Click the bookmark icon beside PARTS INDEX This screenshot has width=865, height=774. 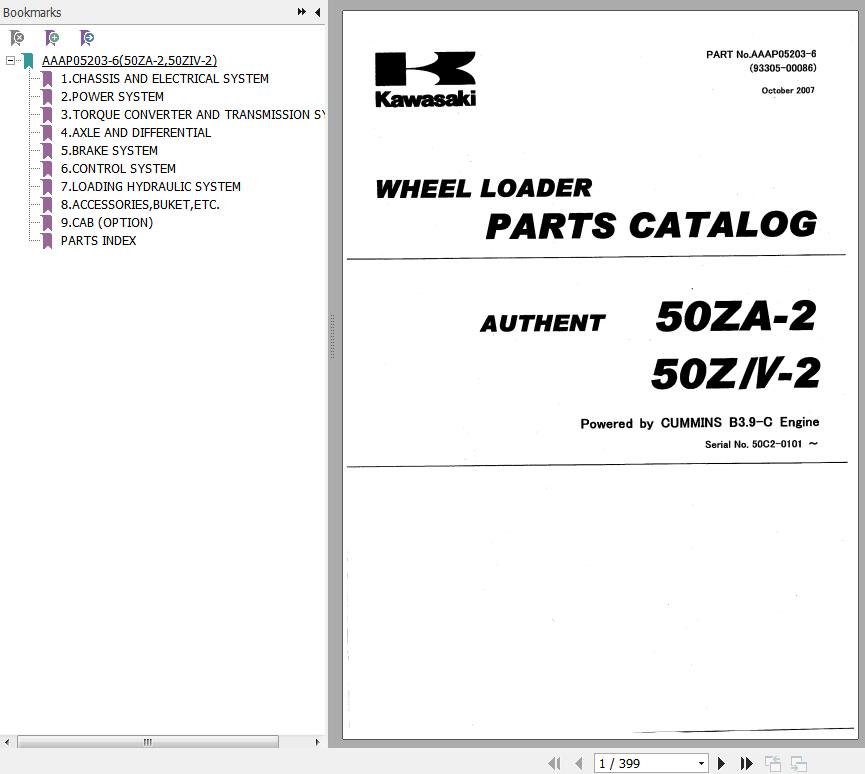point(47,241)
